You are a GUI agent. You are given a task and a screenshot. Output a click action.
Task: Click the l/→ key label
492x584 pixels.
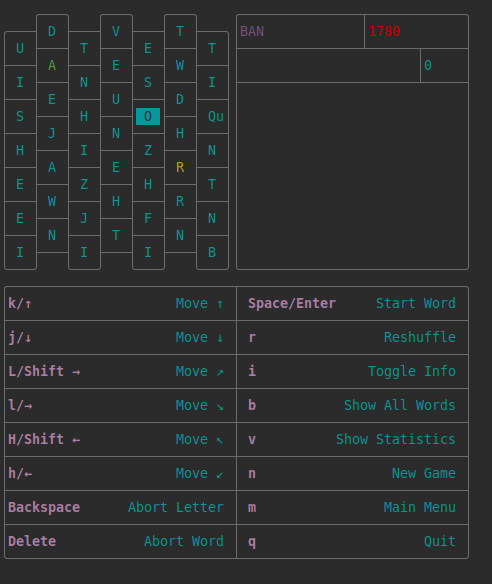point(20,405)
